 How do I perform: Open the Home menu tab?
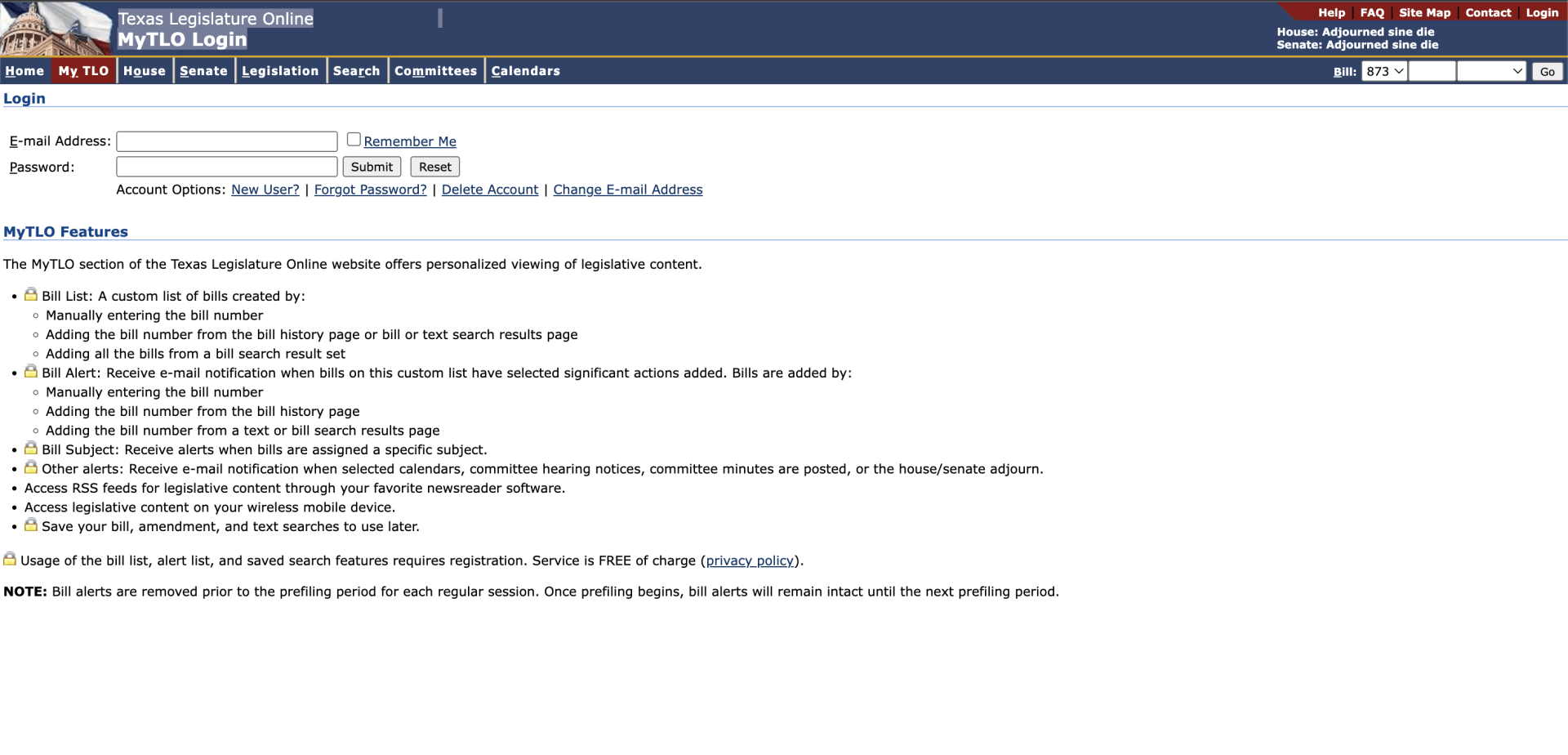click(24, 71)
